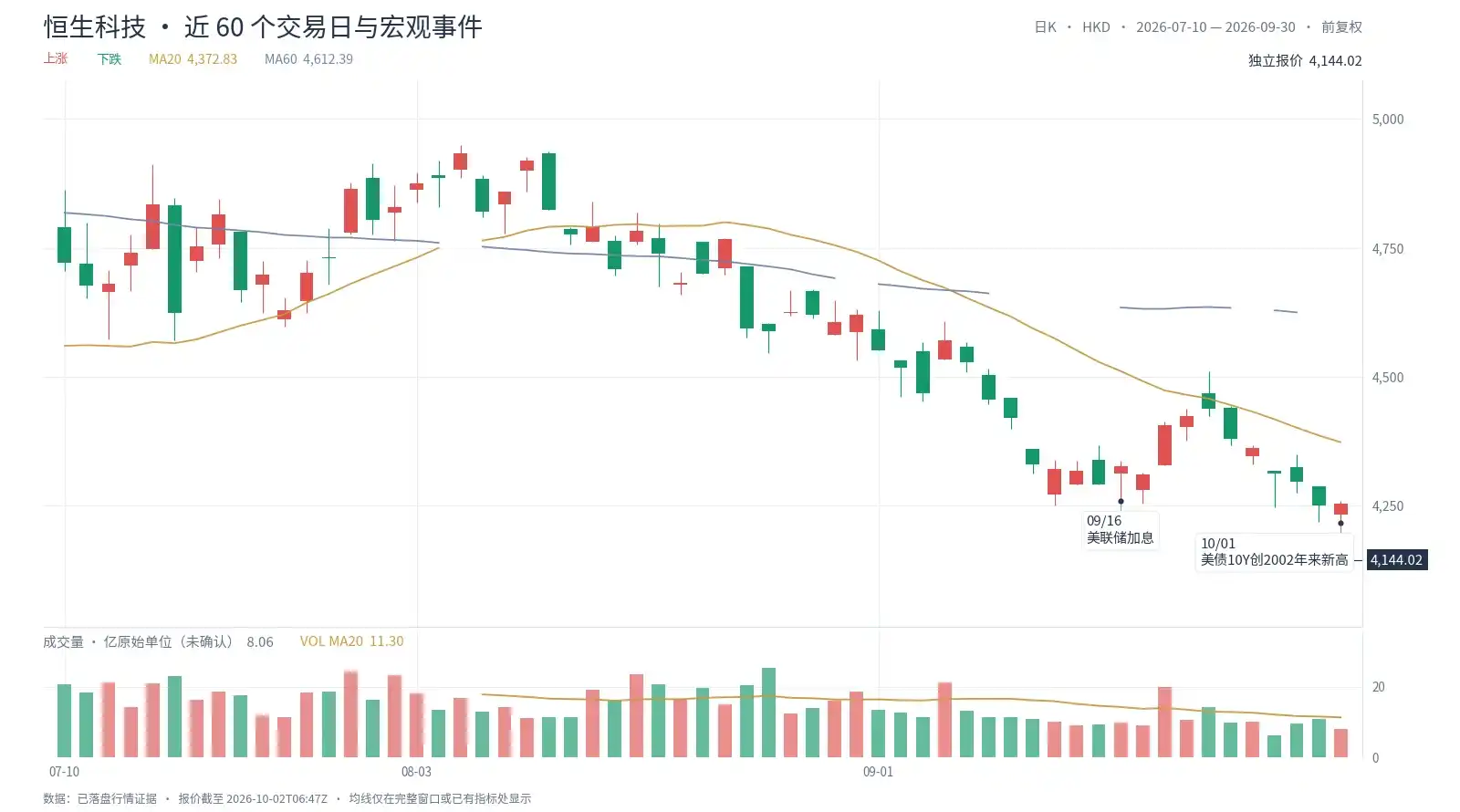Toggle the 上涨 legend entry

(56, 58)
